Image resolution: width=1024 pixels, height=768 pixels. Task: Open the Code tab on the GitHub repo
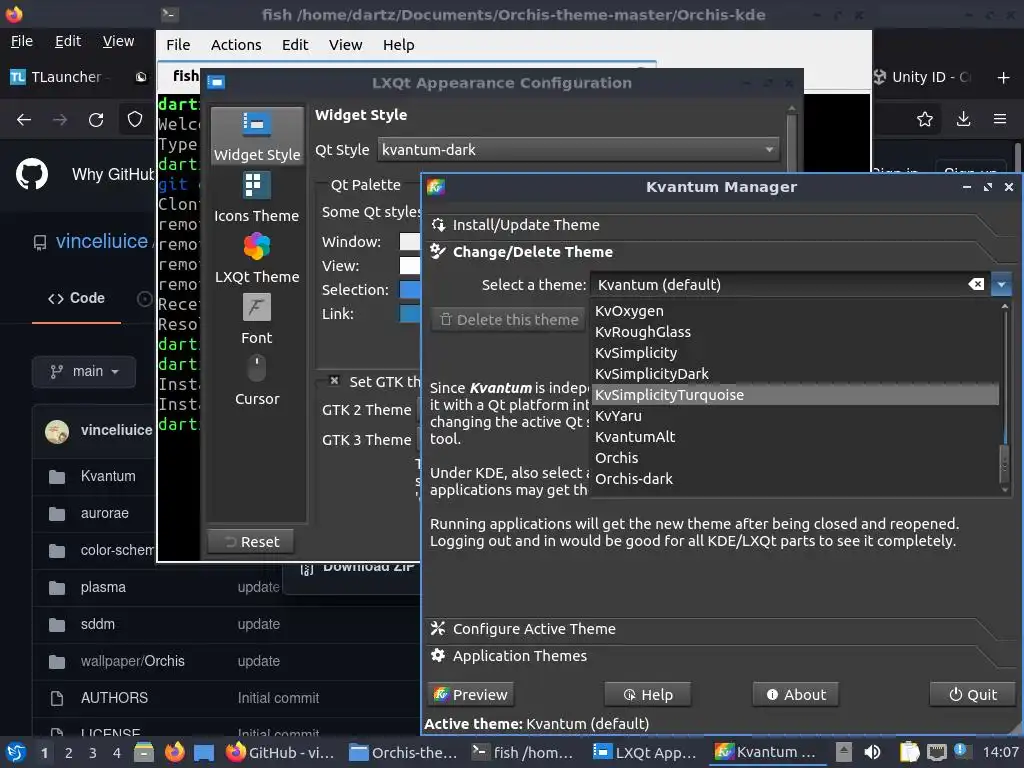(x=76, y=298)
